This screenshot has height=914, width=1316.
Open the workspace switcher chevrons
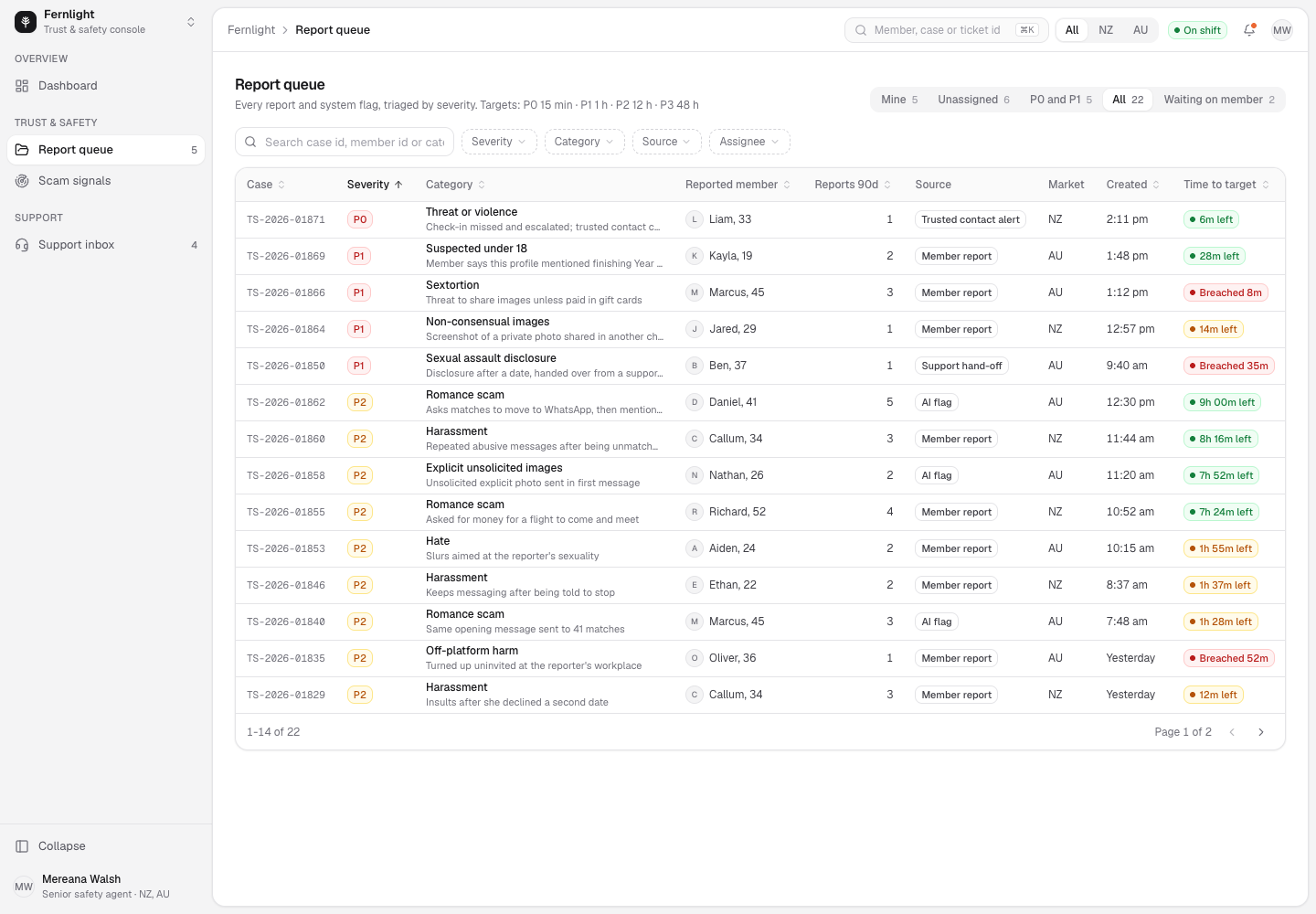[x=191, y=22]
